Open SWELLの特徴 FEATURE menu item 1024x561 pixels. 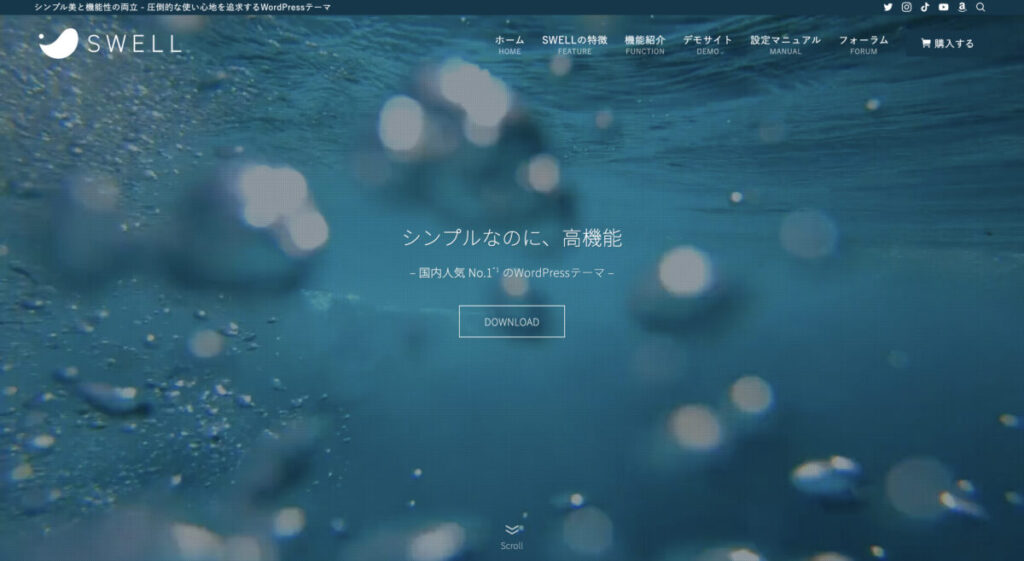pos(574,45)
